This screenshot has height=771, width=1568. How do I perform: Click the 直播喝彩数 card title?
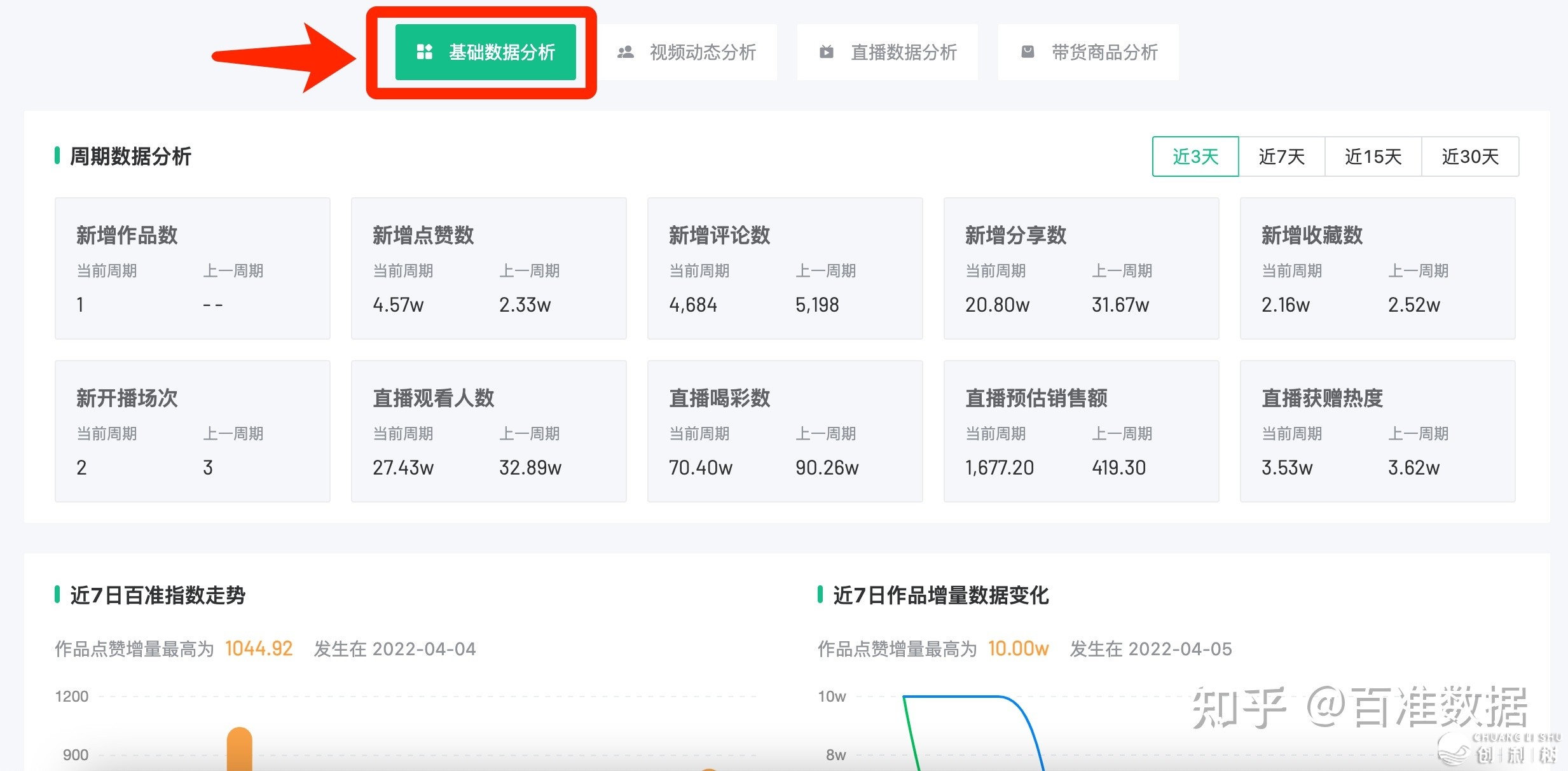coord(720,398)
